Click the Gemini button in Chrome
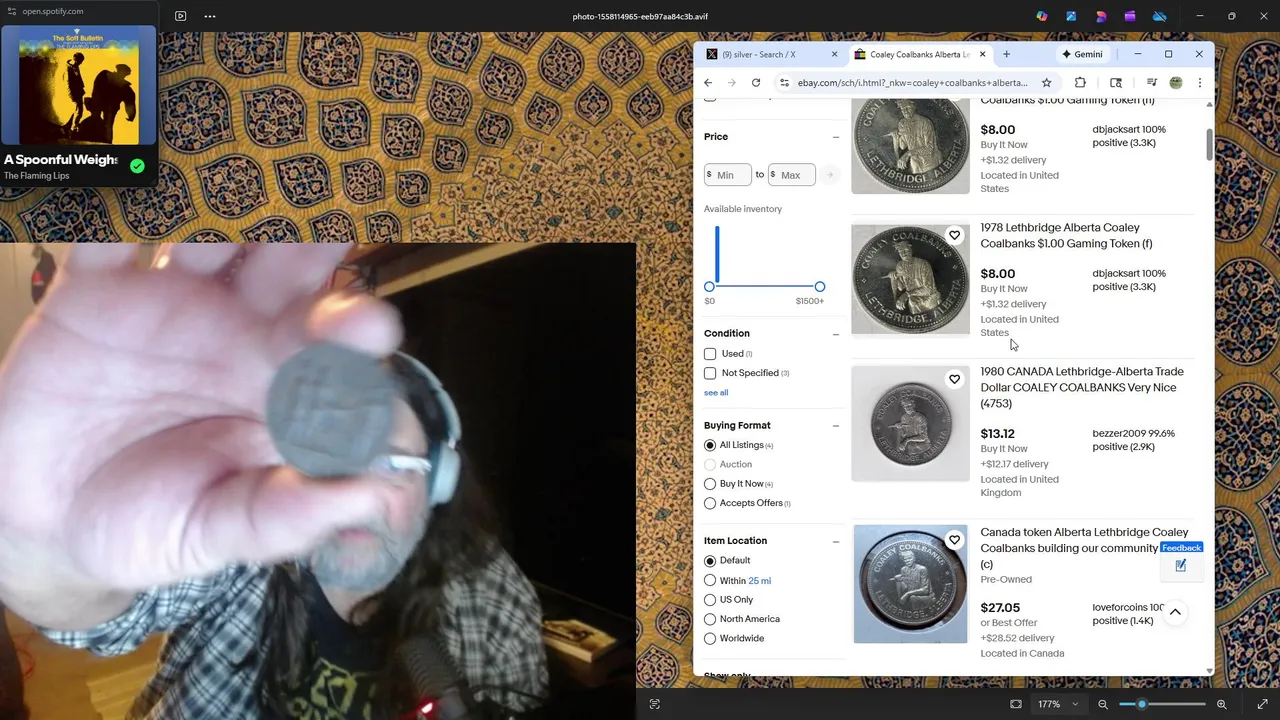Viewport: 1280px width, 720px height. pyautogui.click(x=1082, y=54)
